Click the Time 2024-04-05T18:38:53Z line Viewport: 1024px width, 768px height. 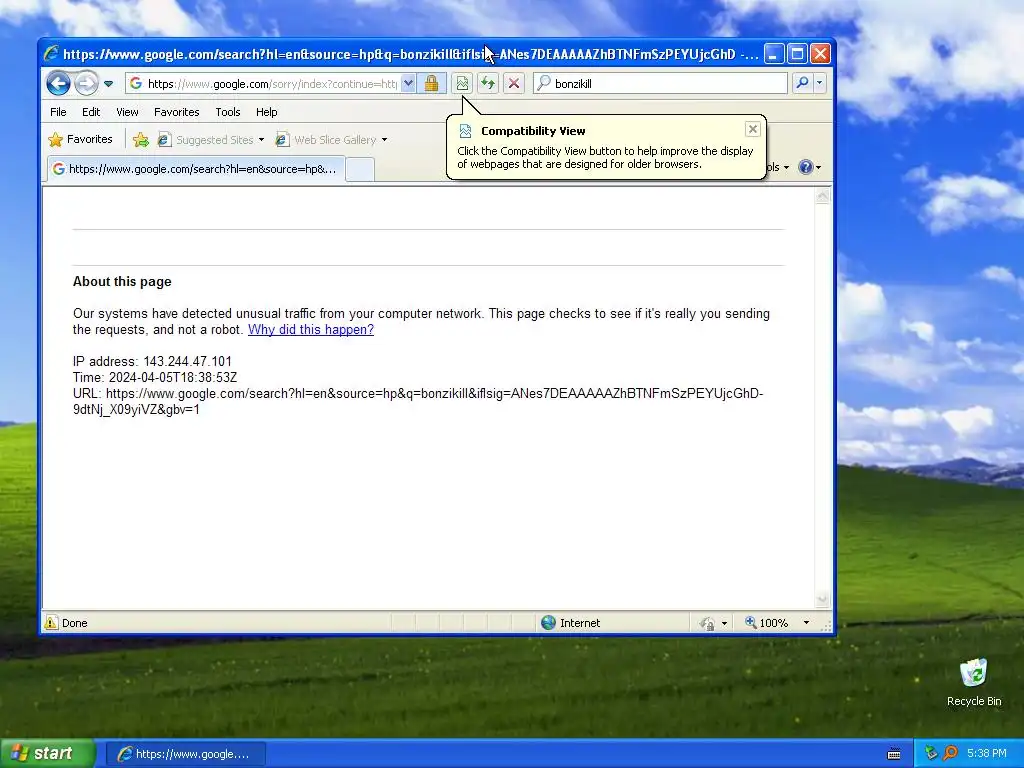[155, 377]
